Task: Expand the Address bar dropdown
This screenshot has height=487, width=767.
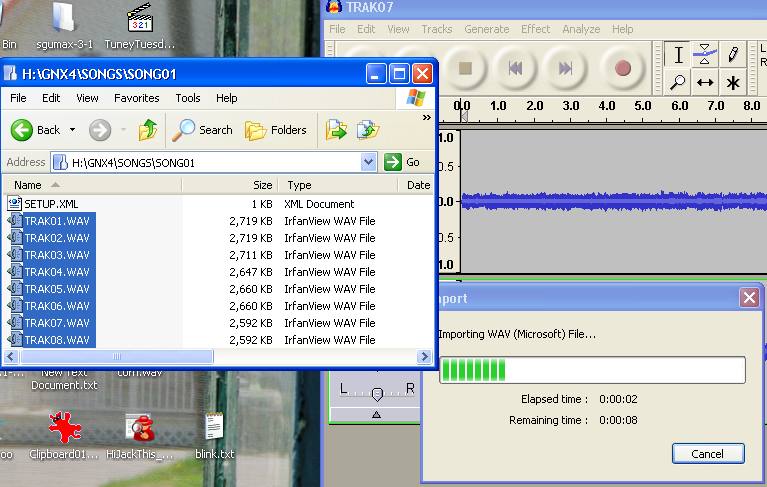Action: coord(368,162)
